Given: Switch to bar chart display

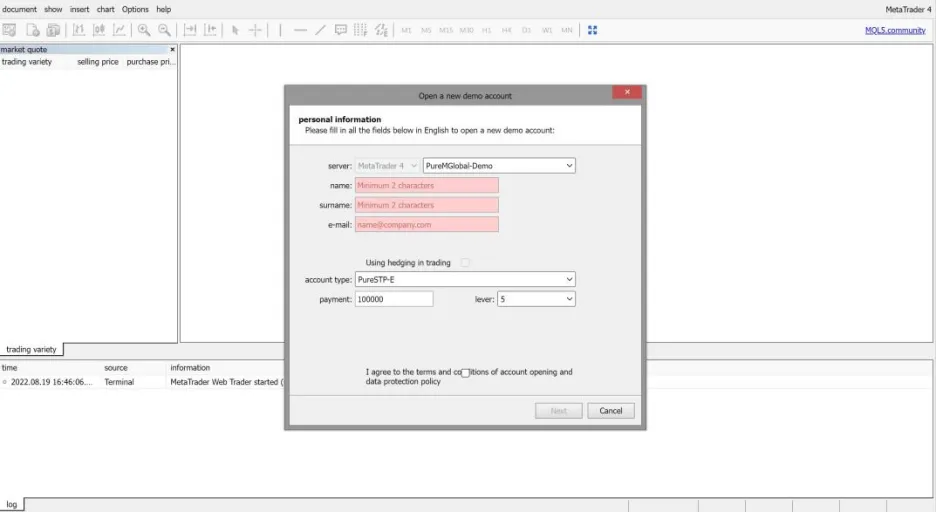Looking at the screenshot, I should [x=78, y=30].
